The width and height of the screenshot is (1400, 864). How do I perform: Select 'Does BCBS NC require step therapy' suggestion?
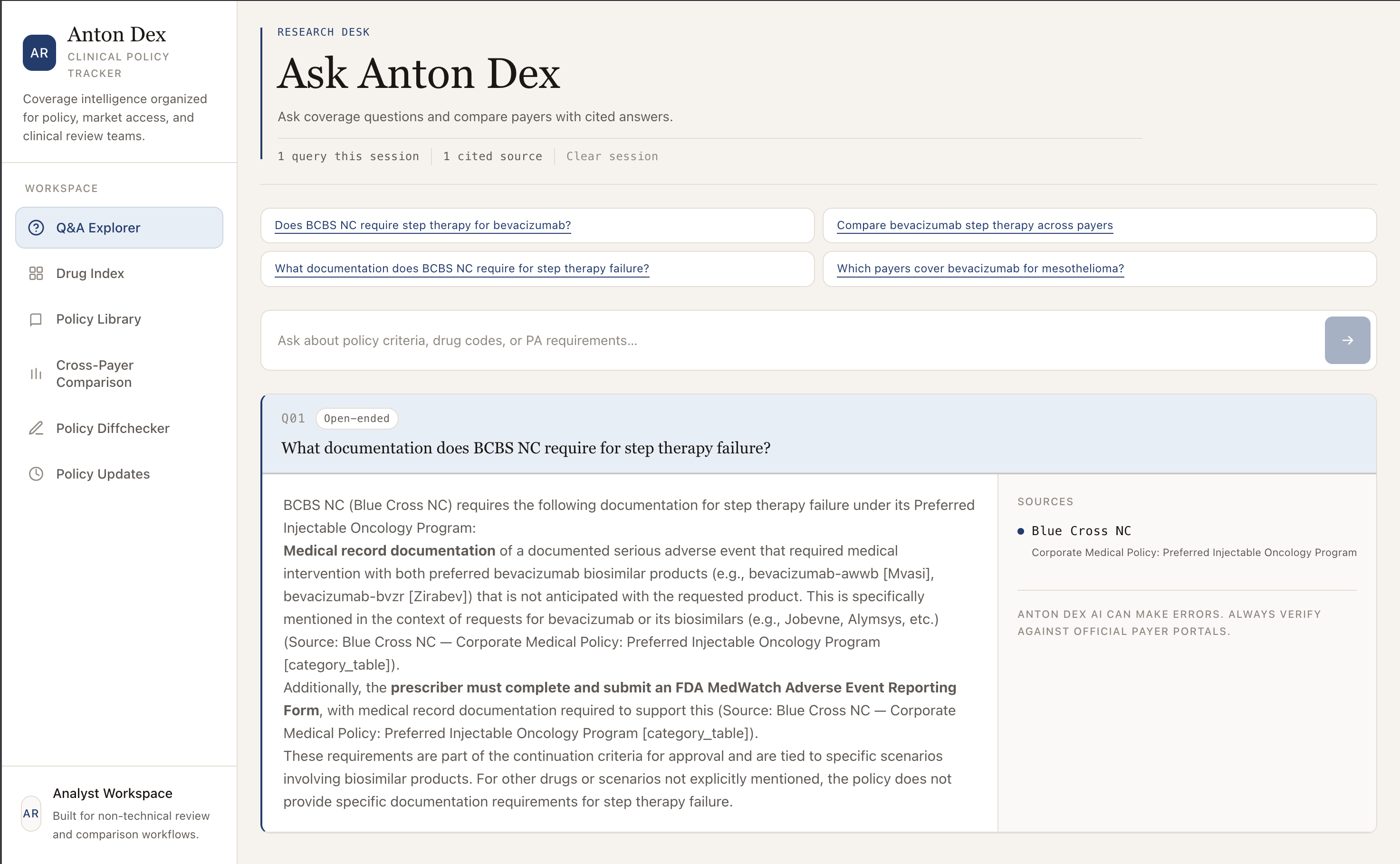click(422, 225)
